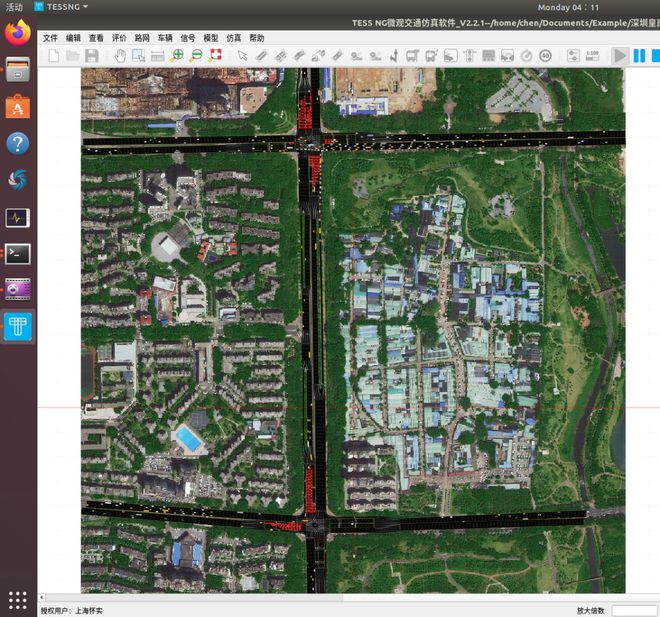Viewport: 660px width, 617px height.
Task: Start simulation with the play button
Action: [x=620, y=56]
